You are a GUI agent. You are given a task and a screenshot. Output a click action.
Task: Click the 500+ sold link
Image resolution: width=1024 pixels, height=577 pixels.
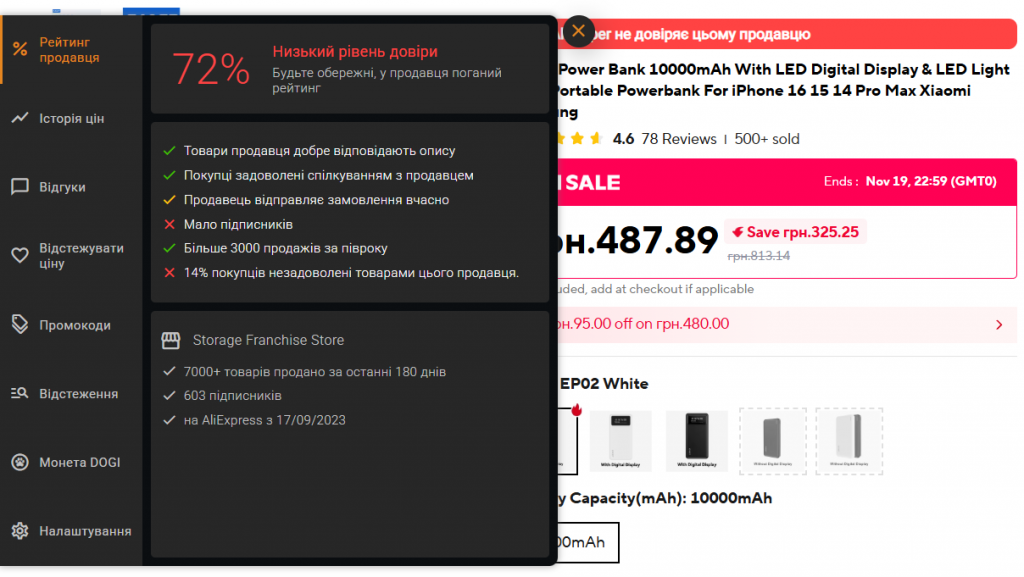pos(771,139)
